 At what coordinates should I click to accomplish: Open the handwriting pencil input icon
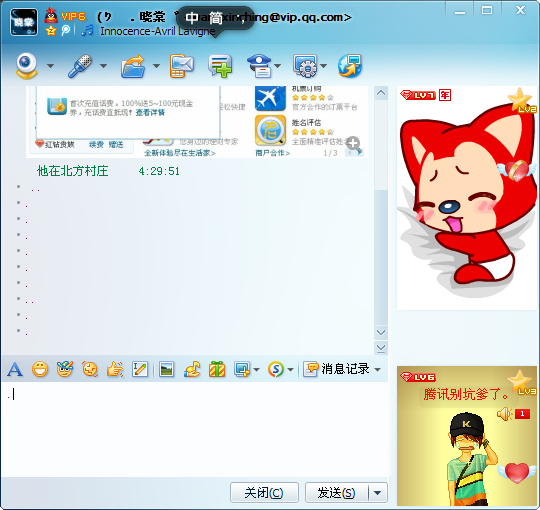click(140, 370)
